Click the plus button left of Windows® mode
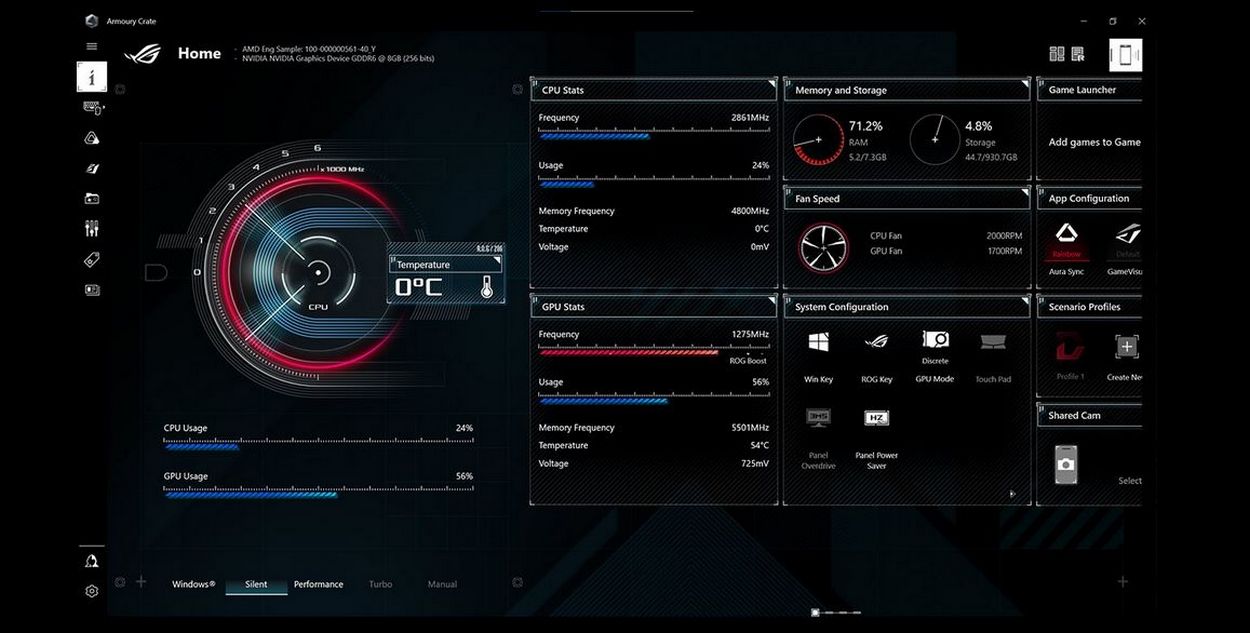This screenshot has width=1250, height=633. pos(141,582)
